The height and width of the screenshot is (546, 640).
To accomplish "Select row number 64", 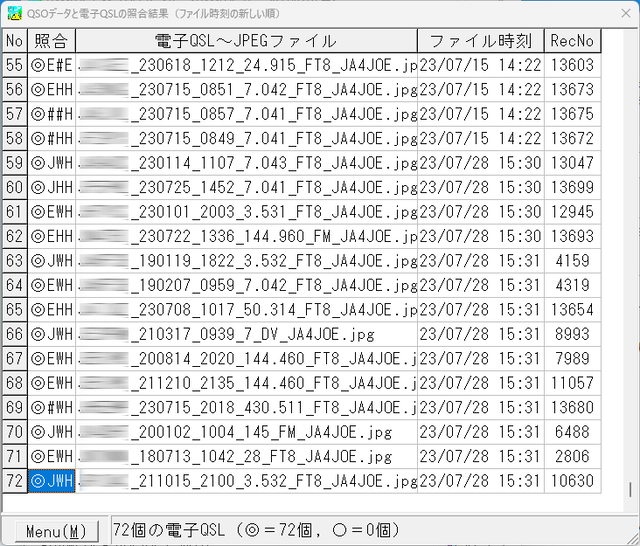I will pos(15,285).
